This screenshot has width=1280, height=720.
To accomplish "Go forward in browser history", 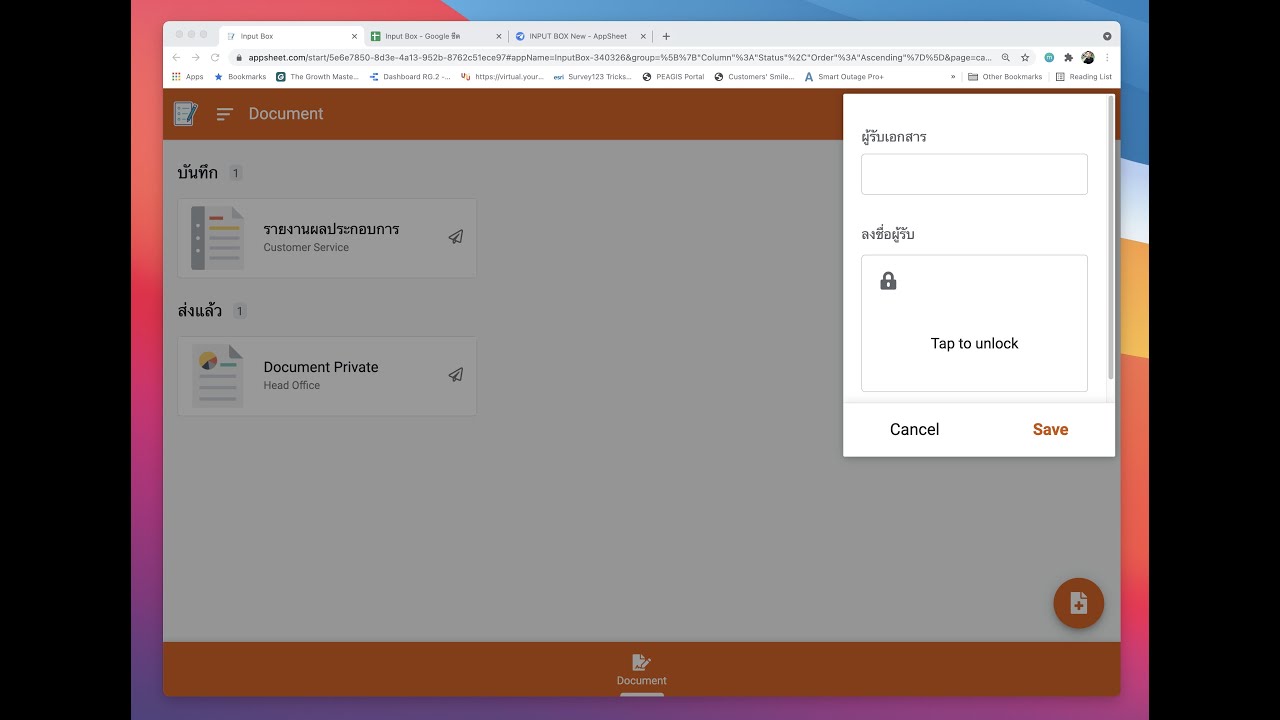I will [196, 58].
